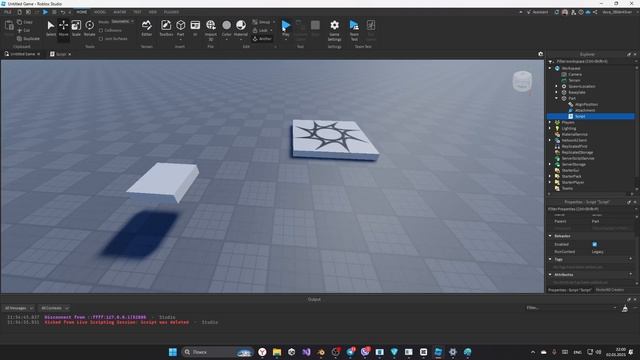Select ReplicatedStorage in the Explorer
Screen dimensions: 640x360
tap(577, 153)
